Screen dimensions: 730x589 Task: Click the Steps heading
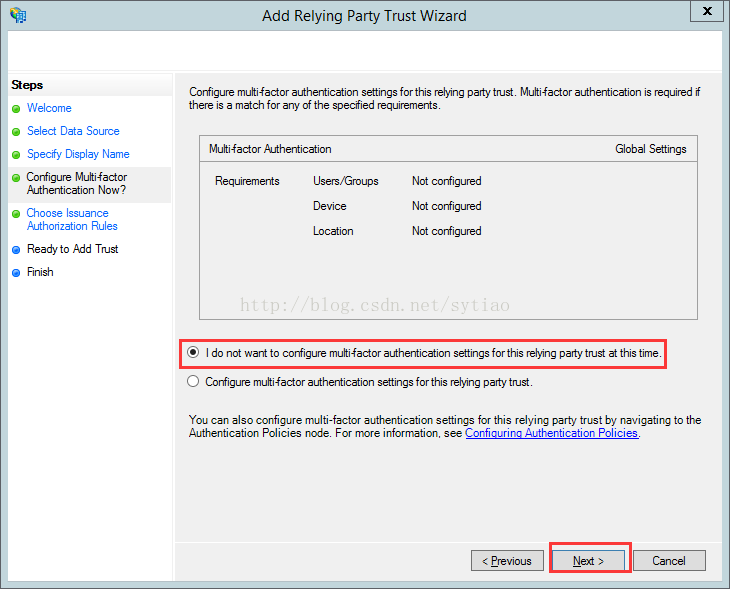point(27,85)
